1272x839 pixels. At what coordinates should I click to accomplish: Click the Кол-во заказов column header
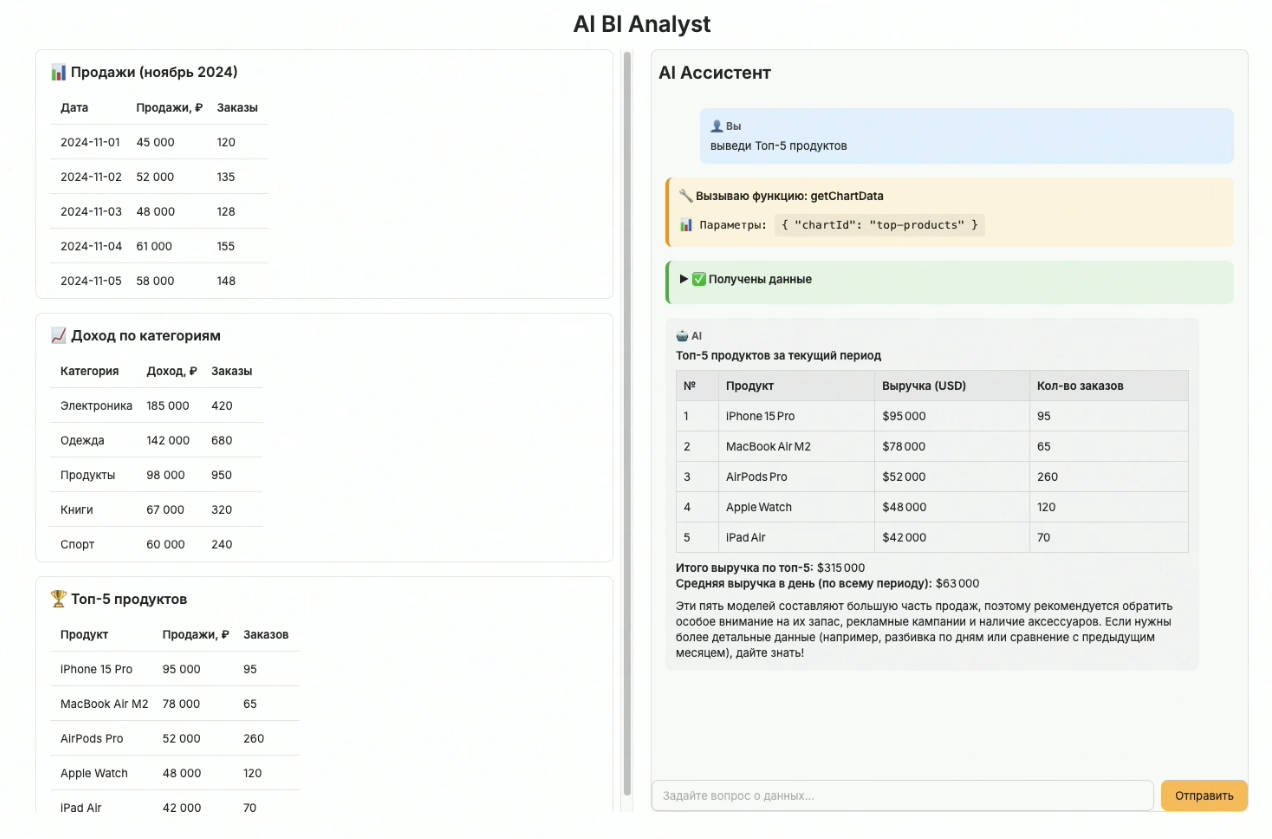[1080, 386]
